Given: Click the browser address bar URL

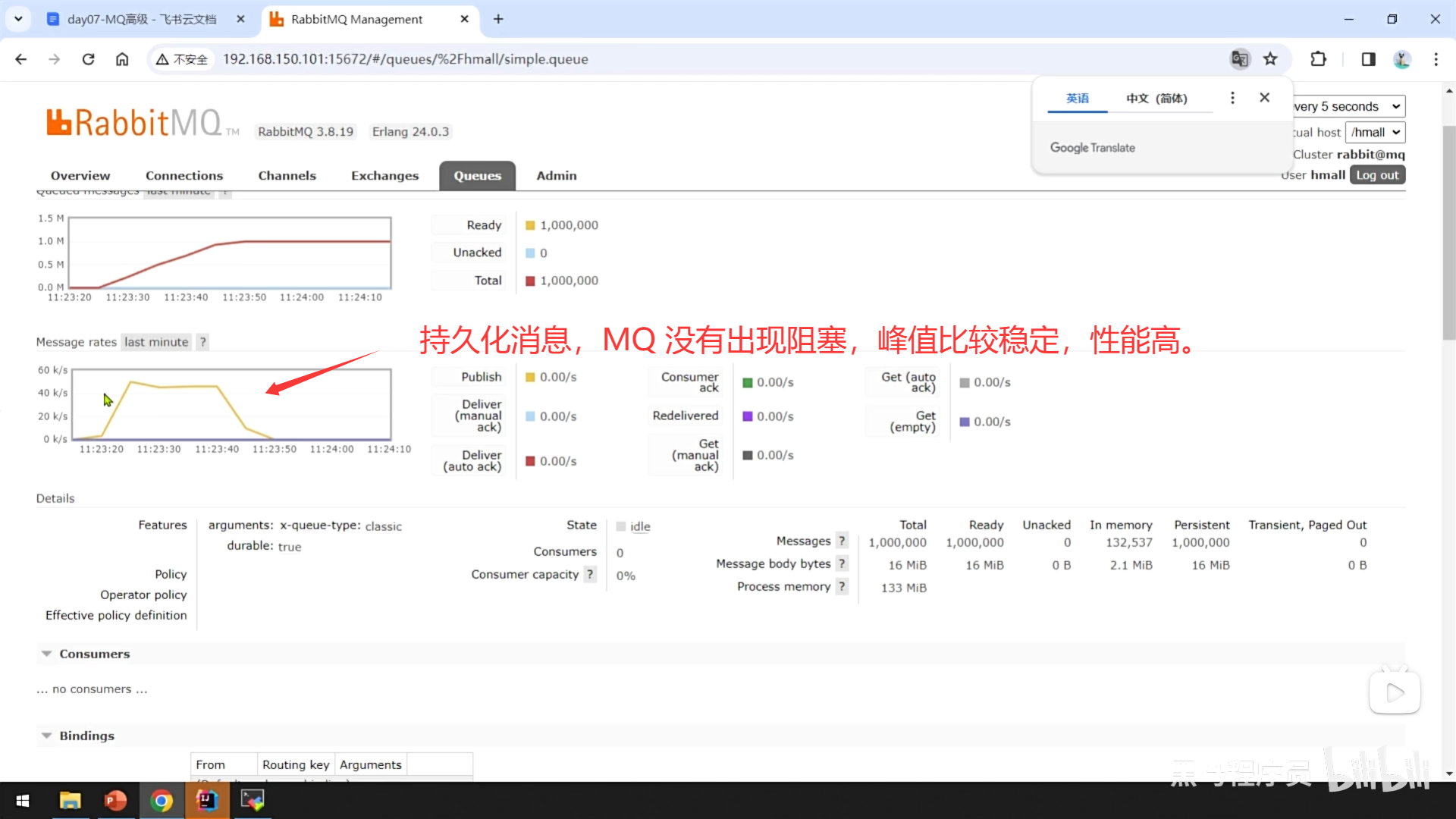Looking at the screenshot, I should tap(406, 59).
